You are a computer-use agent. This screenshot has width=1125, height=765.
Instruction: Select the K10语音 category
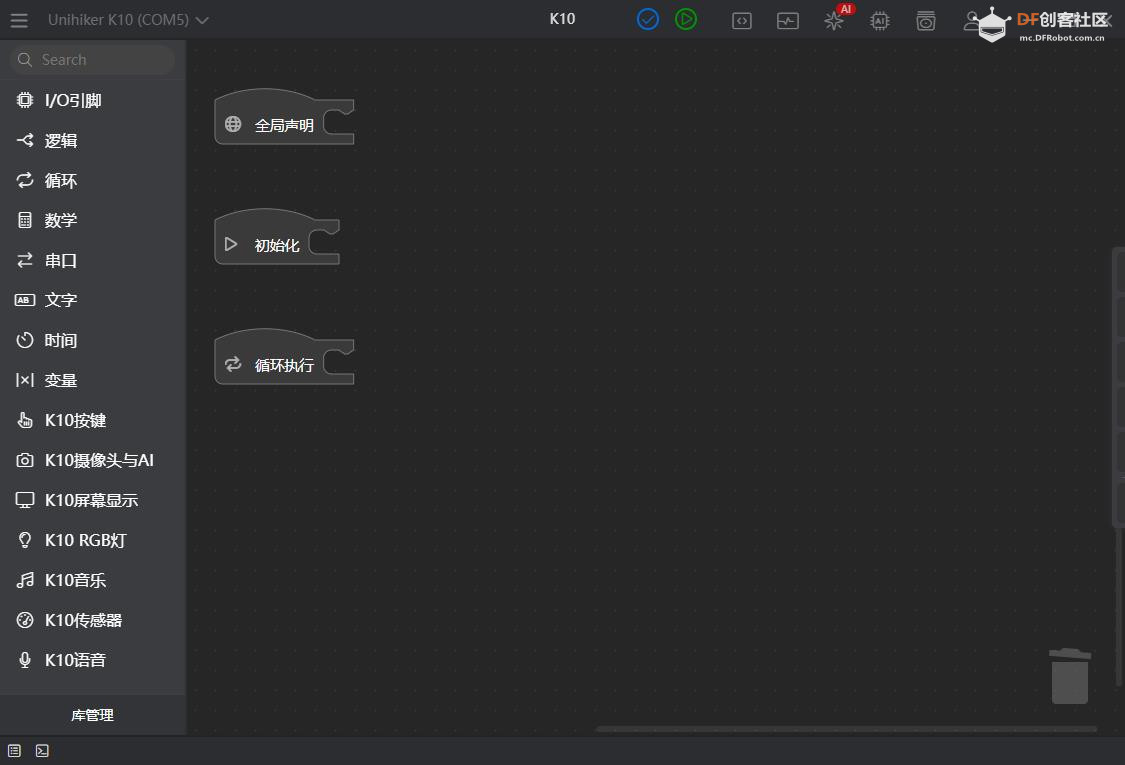click(93, 660)
